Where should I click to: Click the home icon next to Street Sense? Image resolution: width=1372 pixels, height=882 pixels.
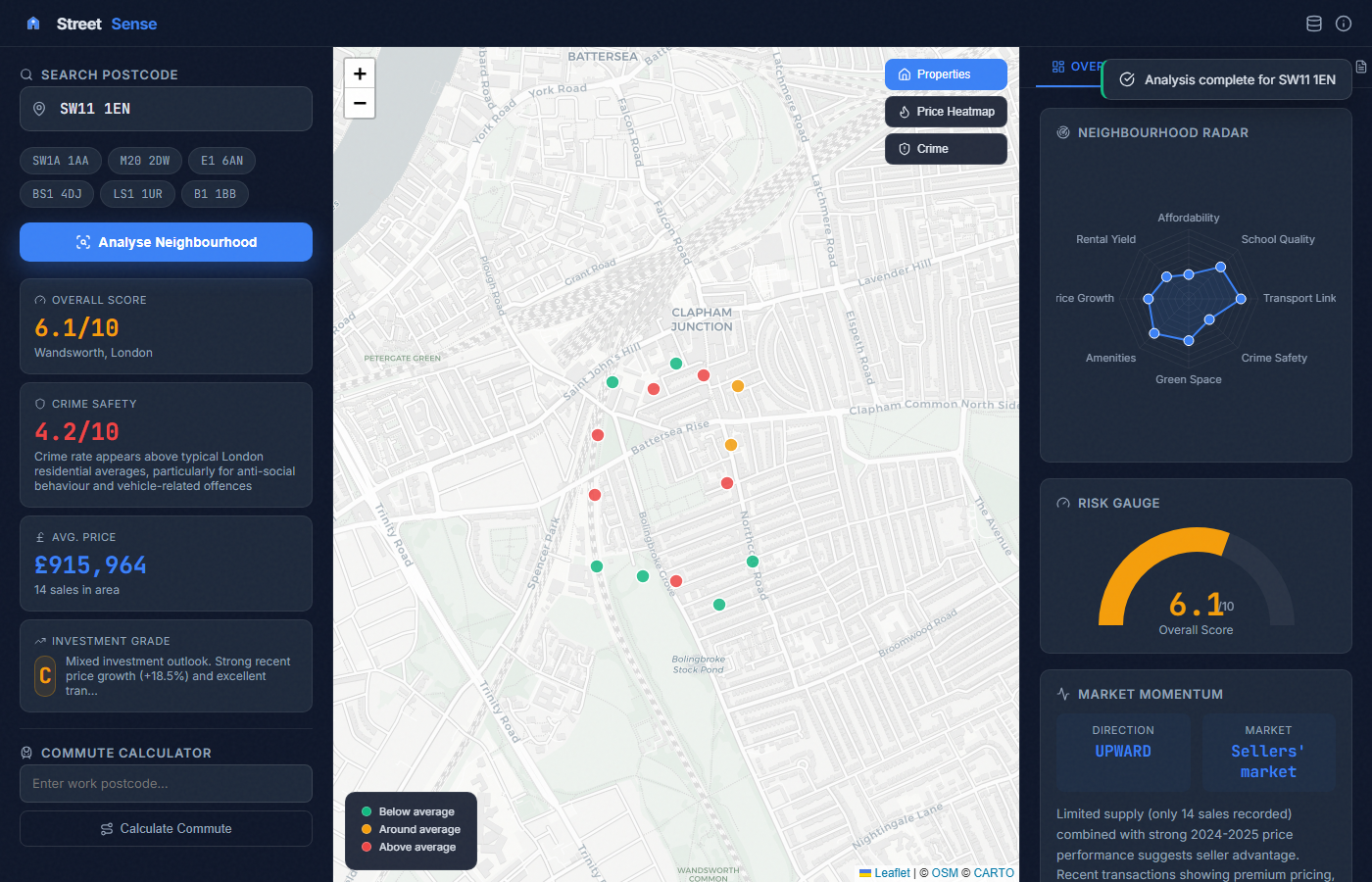[x=32, y=23]
